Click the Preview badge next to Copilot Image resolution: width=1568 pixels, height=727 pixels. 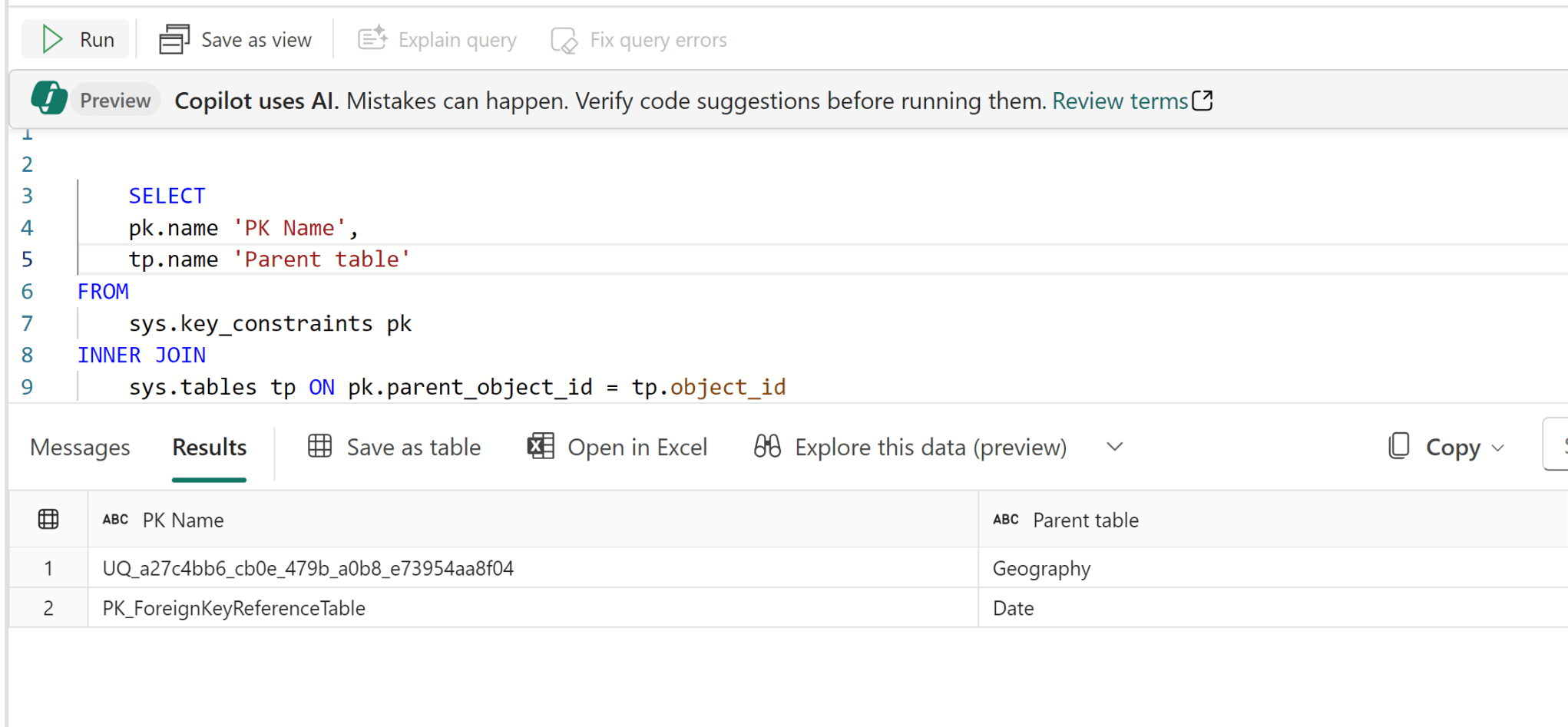[115, 99]
